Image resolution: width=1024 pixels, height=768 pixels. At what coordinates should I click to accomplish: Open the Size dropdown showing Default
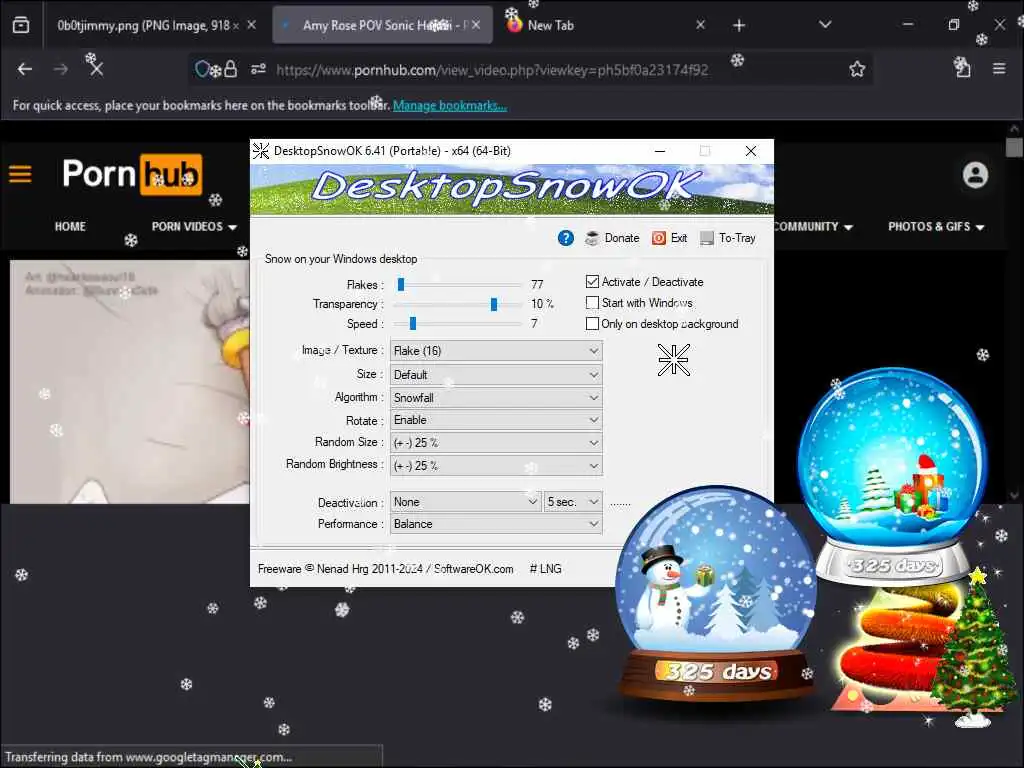click(x=496, y=375)
